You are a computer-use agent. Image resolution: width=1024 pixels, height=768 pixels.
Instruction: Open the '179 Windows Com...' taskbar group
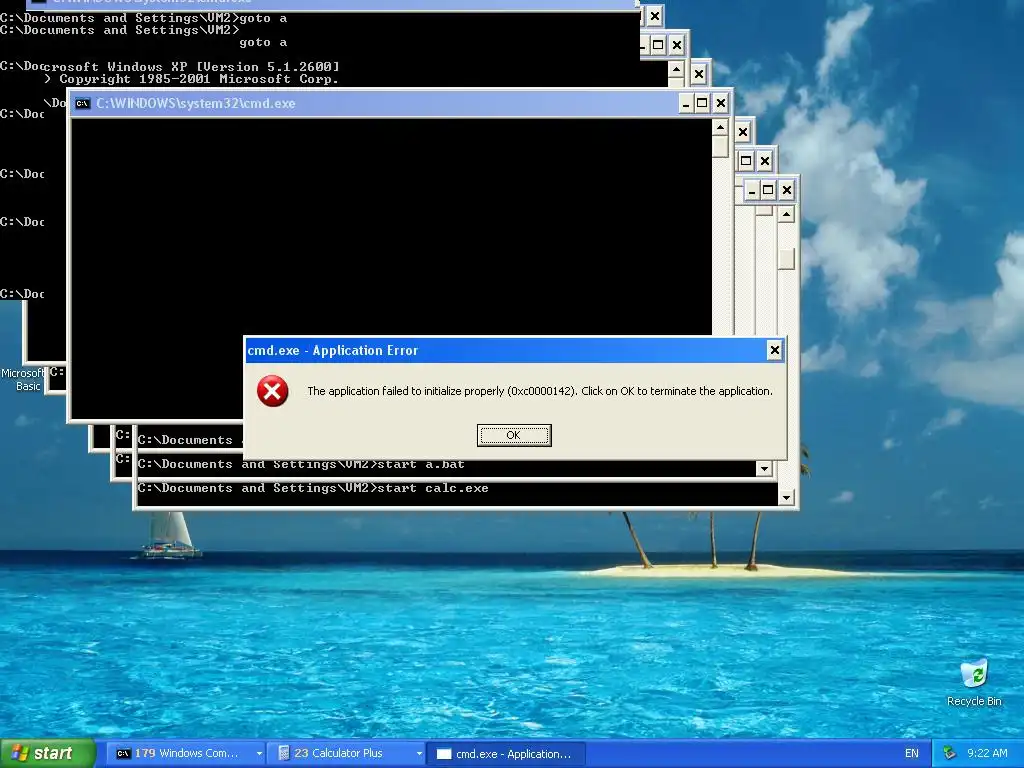(x=185, y=754)
